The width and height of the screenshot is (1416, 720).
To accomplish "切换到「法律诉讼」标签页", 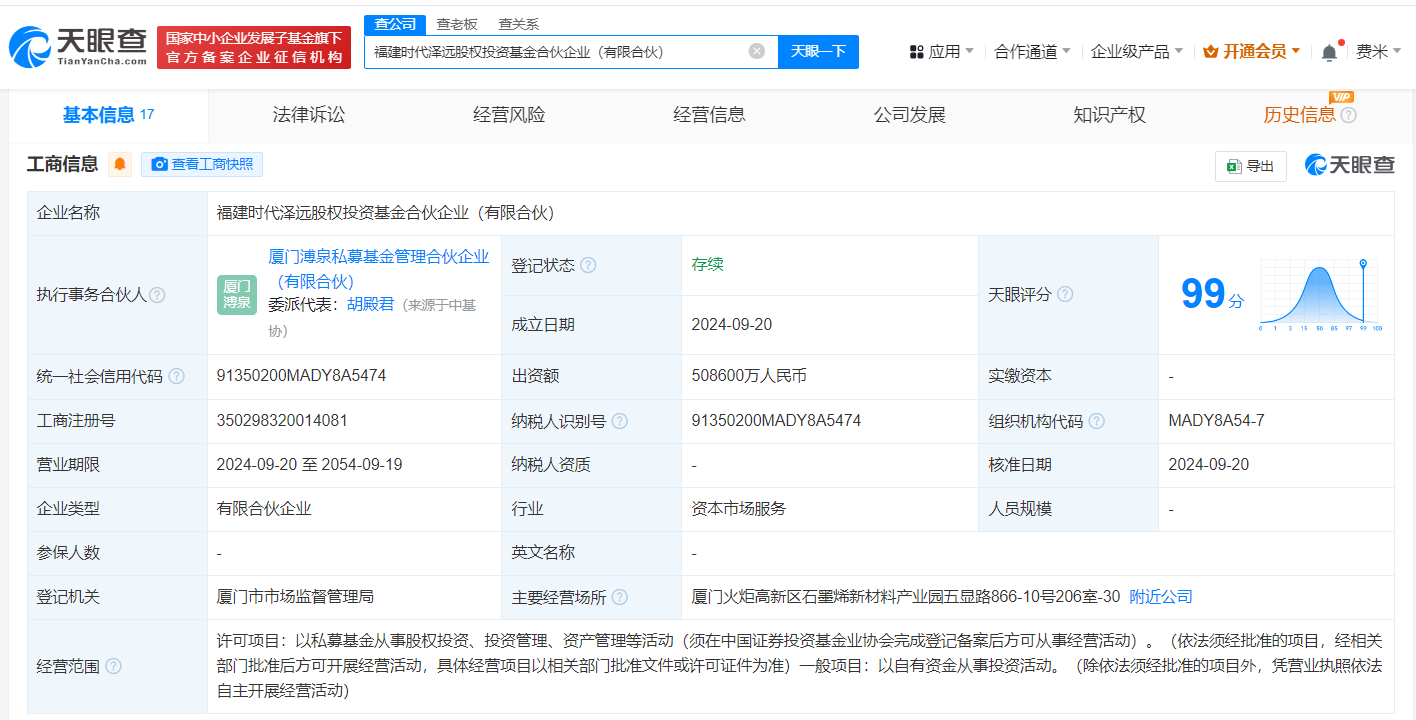I will (x=306, y=114).
